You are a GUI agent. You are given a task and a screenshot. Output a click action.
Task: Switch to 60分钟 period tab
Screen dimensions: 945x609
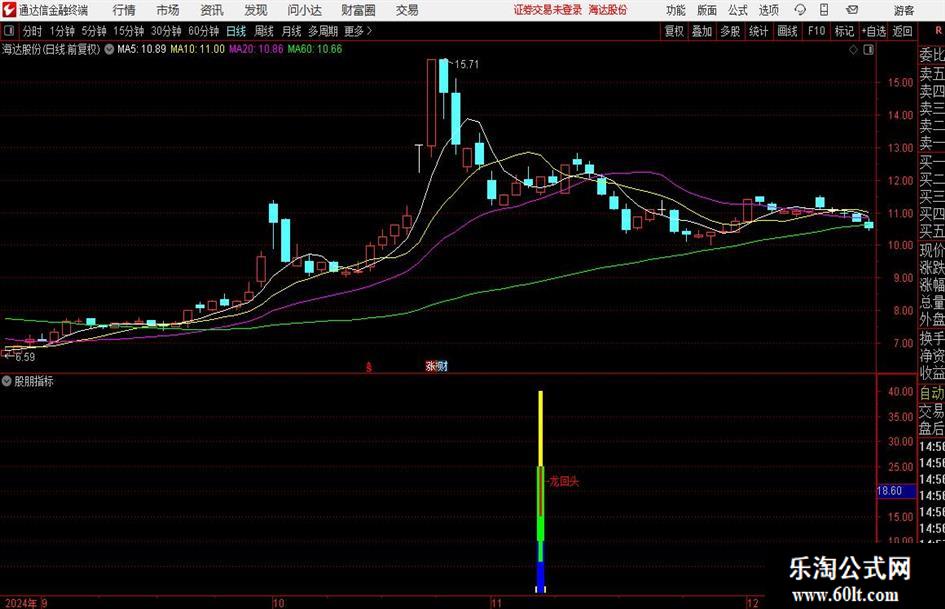click(x=204, y=31)
